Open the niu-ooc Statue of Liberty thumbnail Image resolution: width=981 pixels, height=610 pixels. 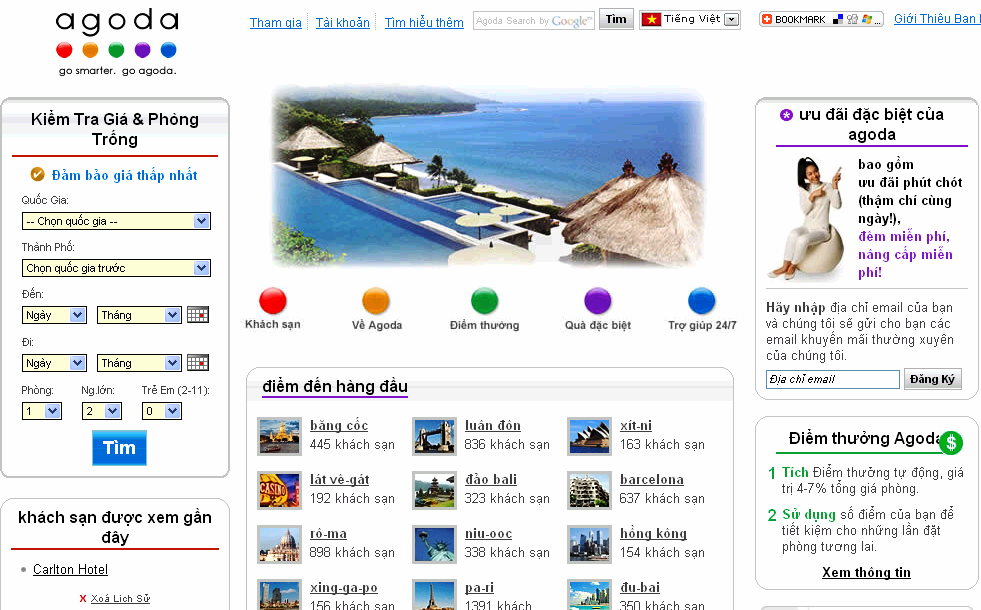point(434,544)
